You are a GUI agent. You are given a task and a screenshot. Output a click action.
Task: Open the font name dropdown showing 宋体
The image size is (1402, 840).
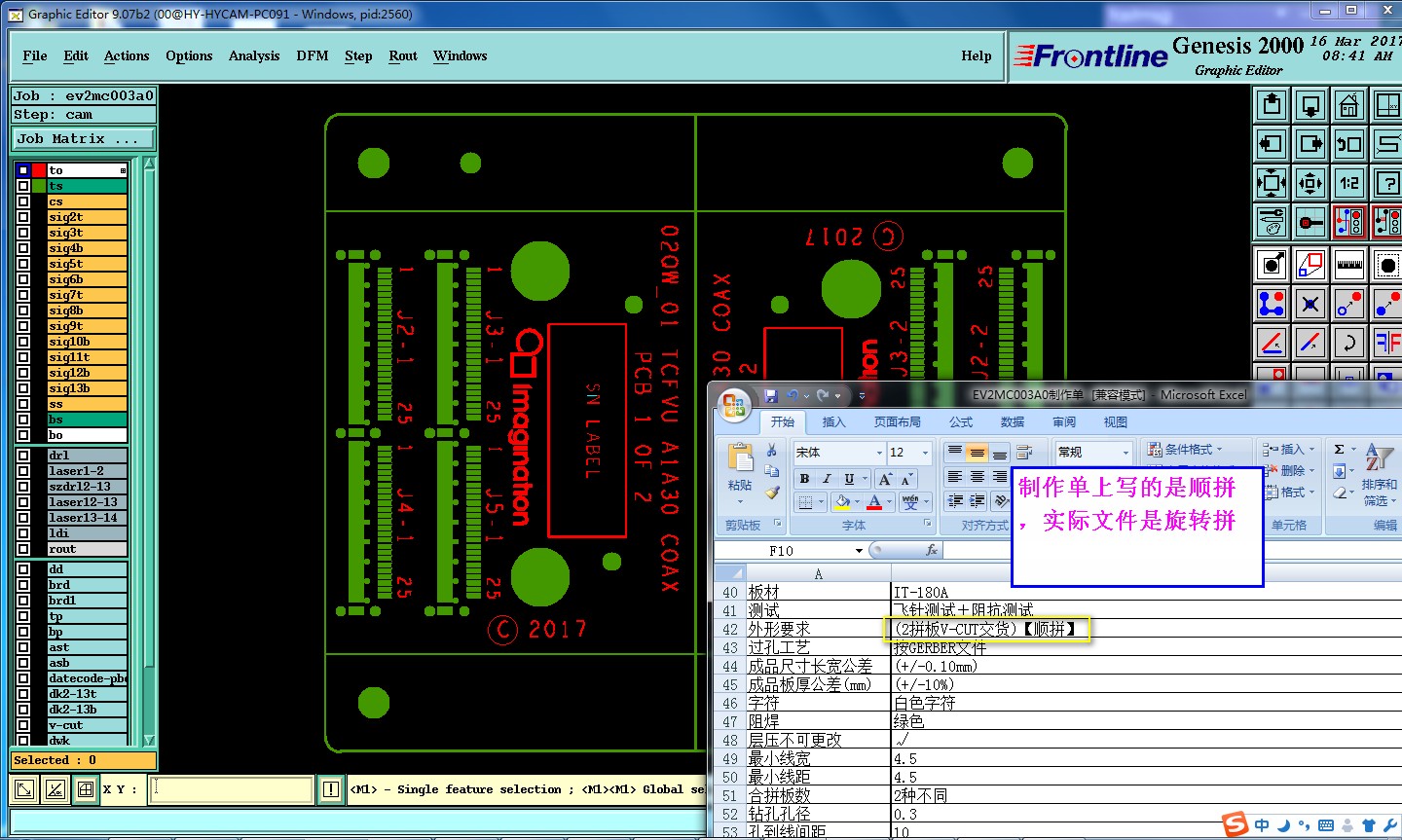click(879, 453)
